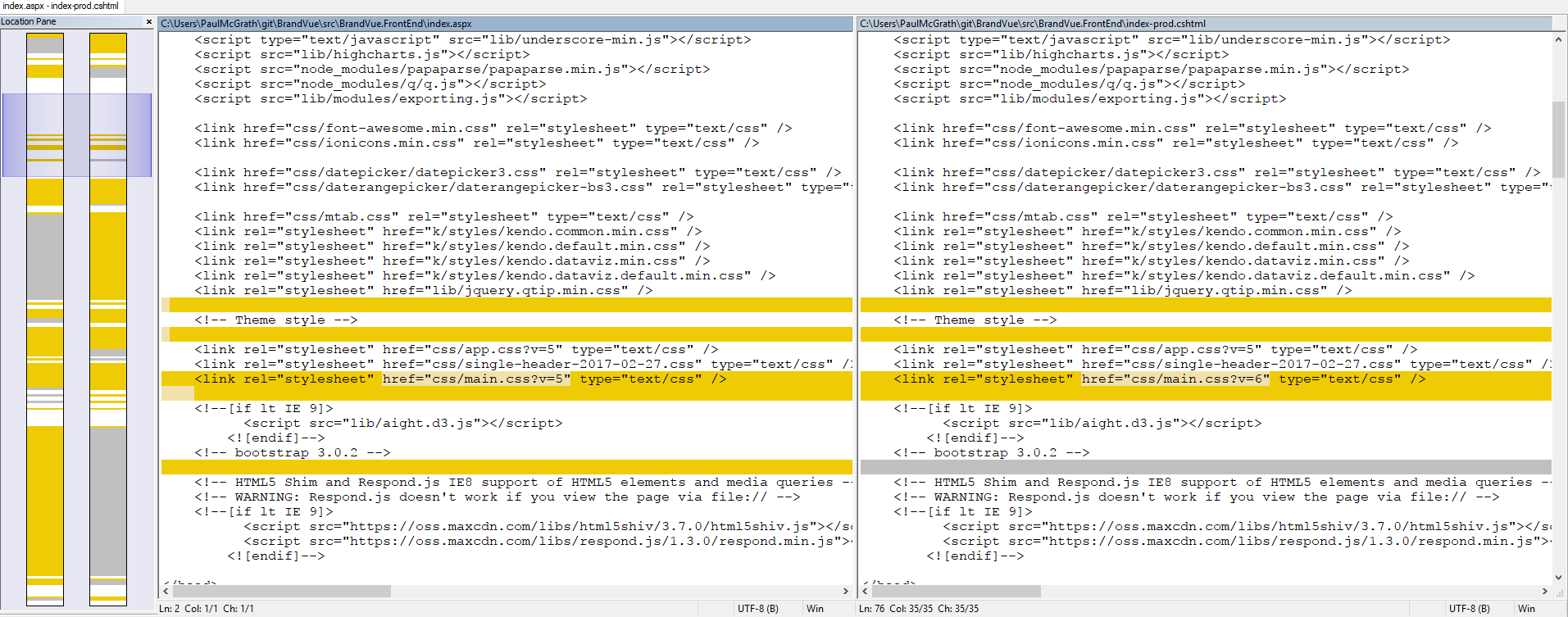The height and width of the screenshot is (617, 1568).
Task: Click the node_modules/q/q.js line in index-prod.cshtml pane
Action: click(x=1070, y=84)
